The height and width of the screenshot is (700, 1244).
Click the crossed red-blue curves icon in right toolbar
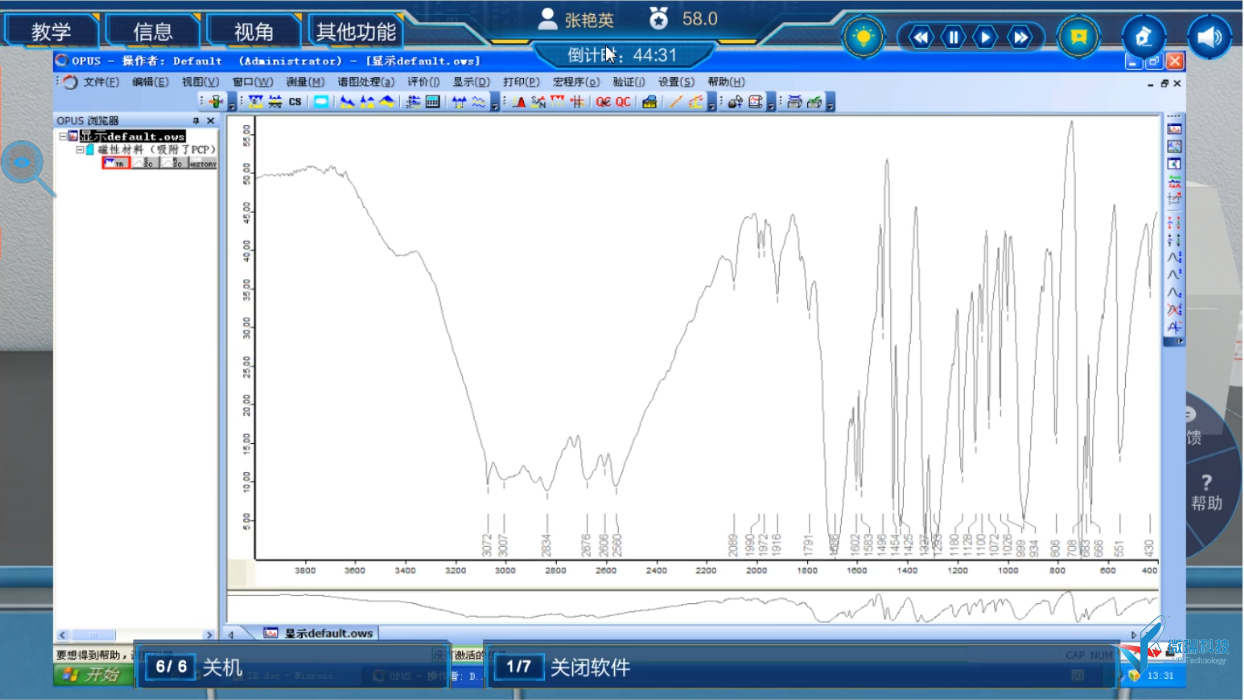click(1175, 309)
